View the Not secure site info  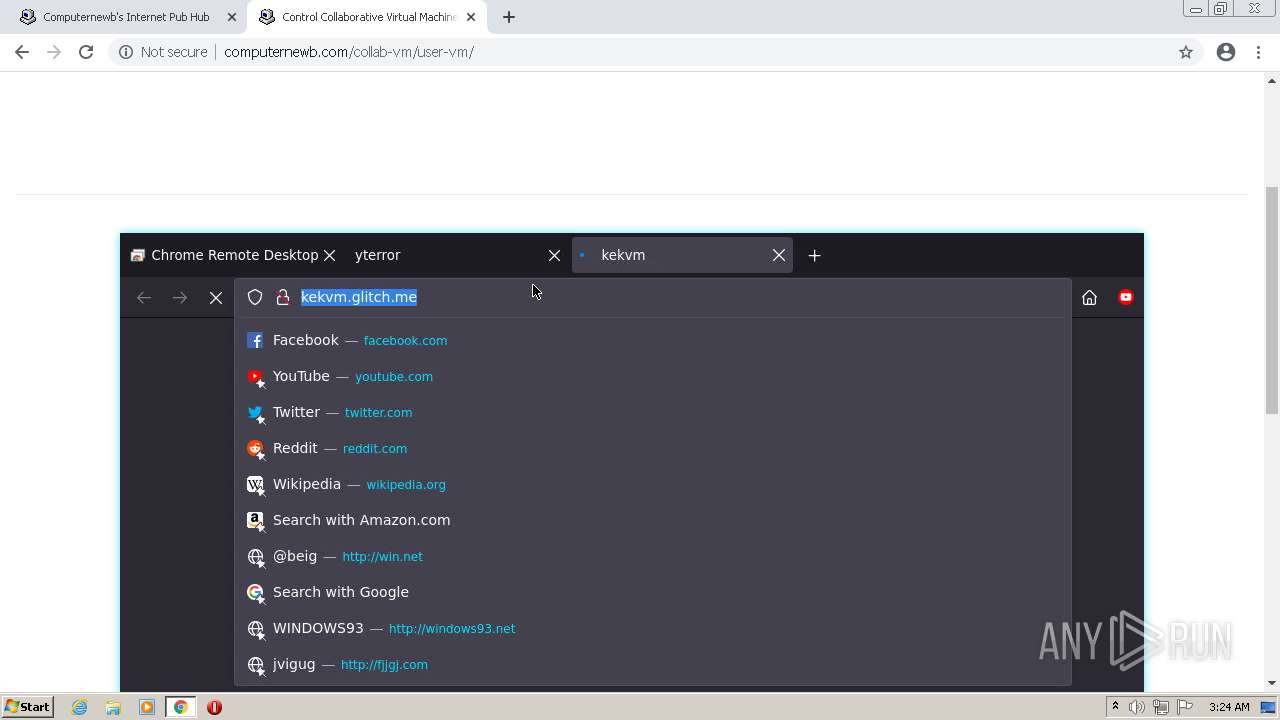point(163,52)
